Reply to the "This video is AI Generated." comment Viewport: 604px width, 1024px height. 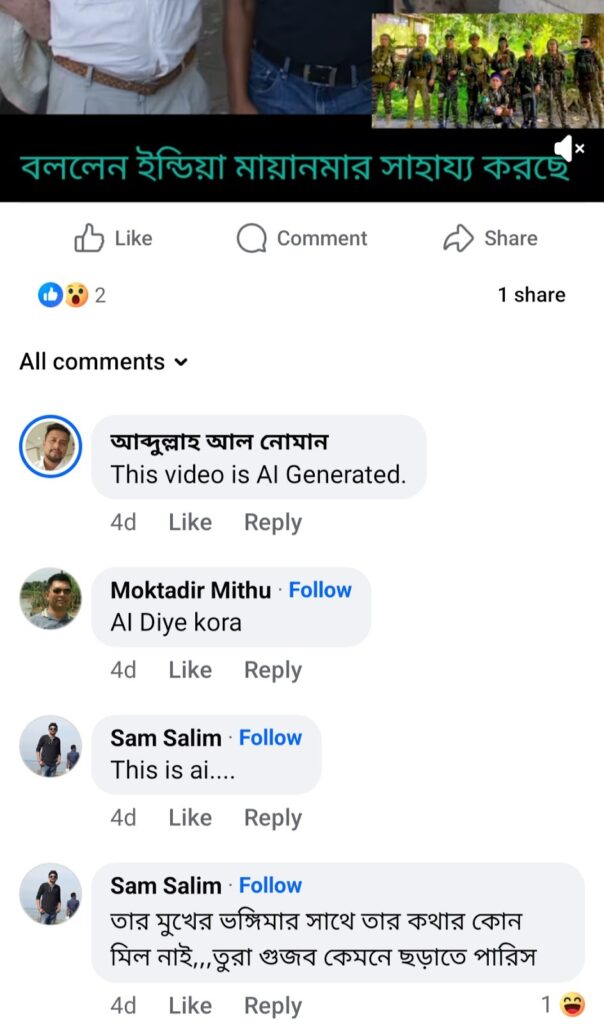click(x=273, y=522)
